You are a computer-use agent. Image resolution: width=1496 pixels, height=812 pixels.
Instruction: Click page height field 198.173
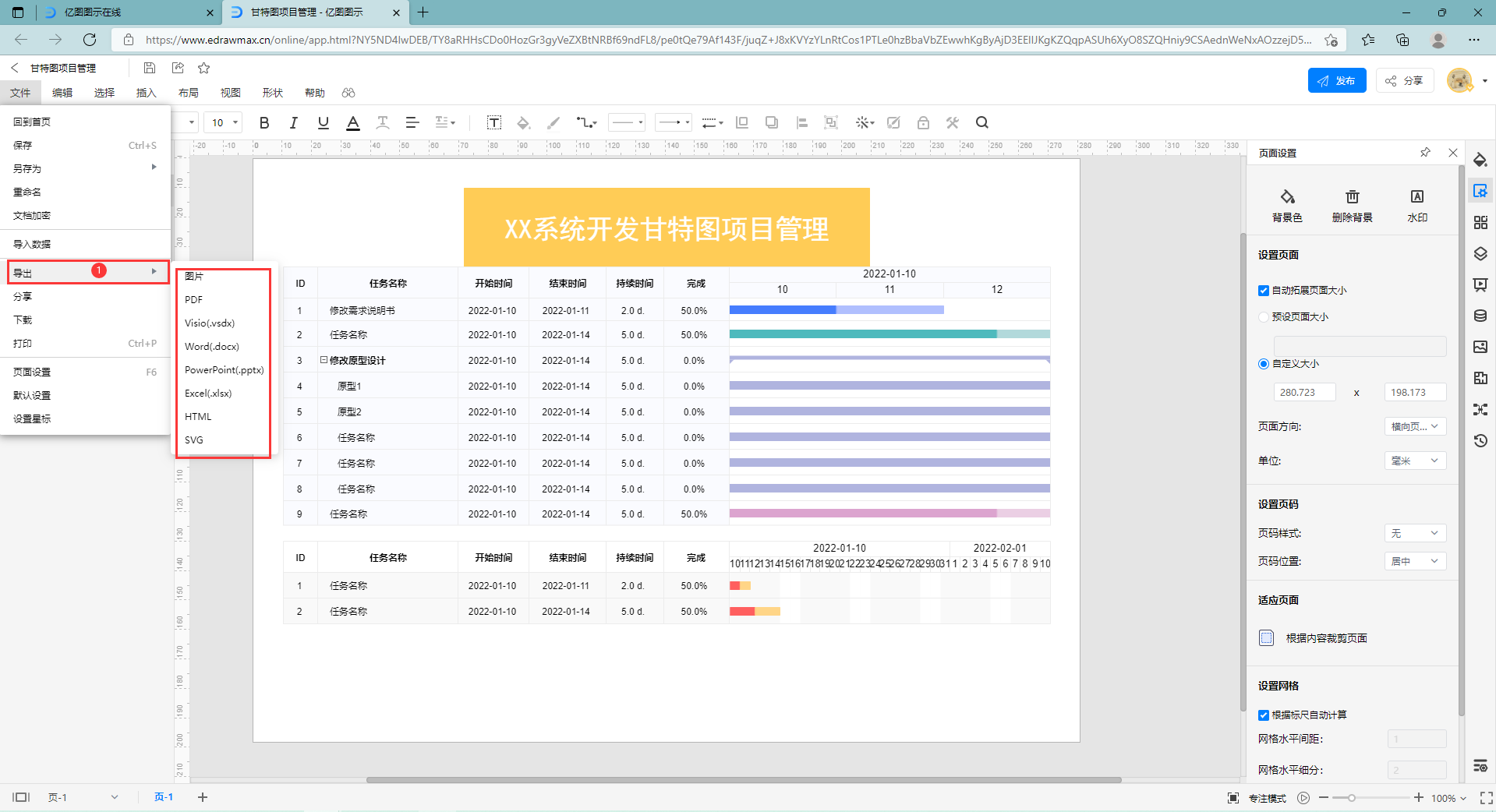(1415, 392)
